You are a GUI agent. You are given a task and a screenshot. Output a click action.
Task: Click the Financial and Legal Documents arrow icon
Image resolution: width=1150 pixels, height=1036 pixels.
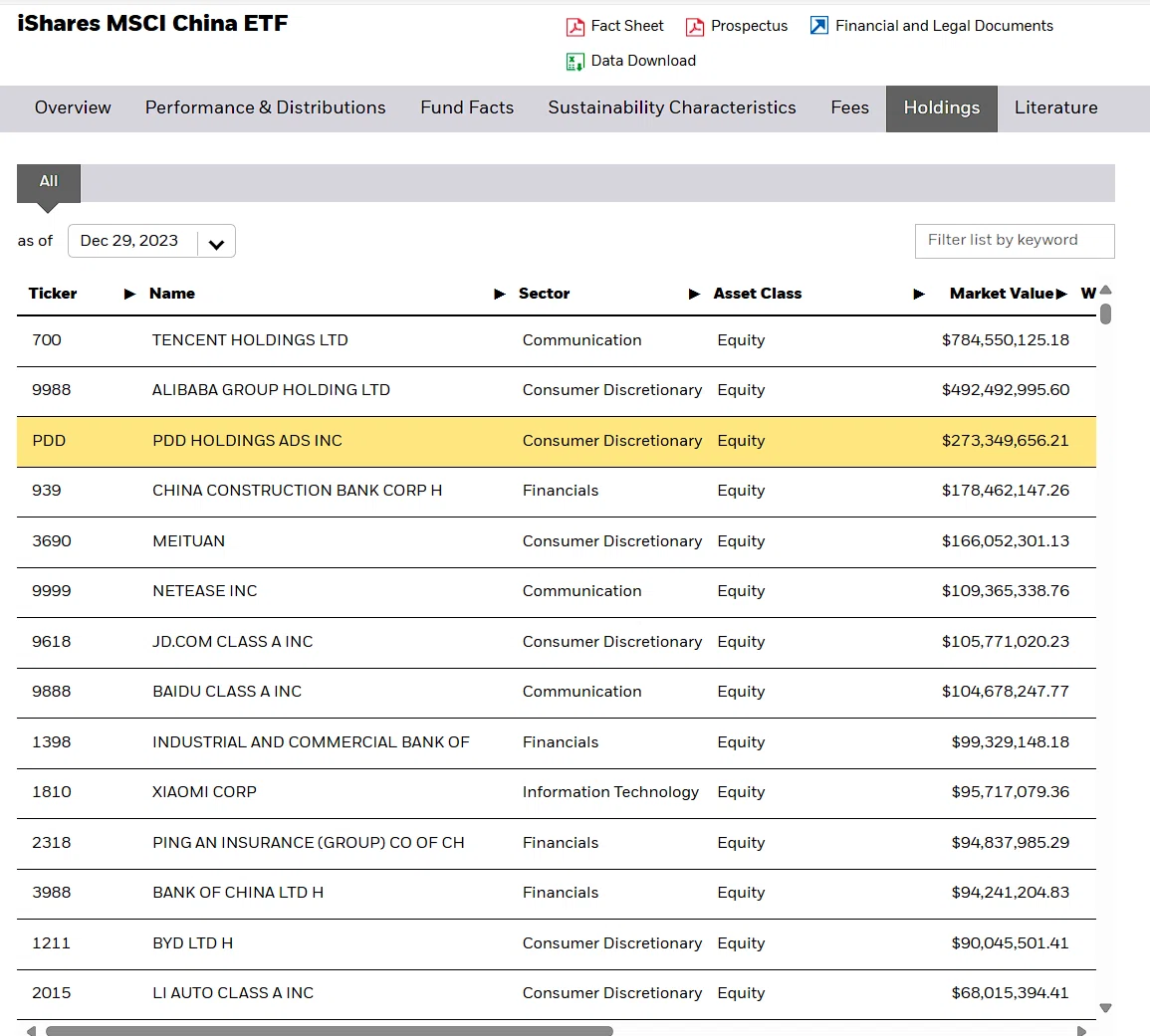[819, 26]
